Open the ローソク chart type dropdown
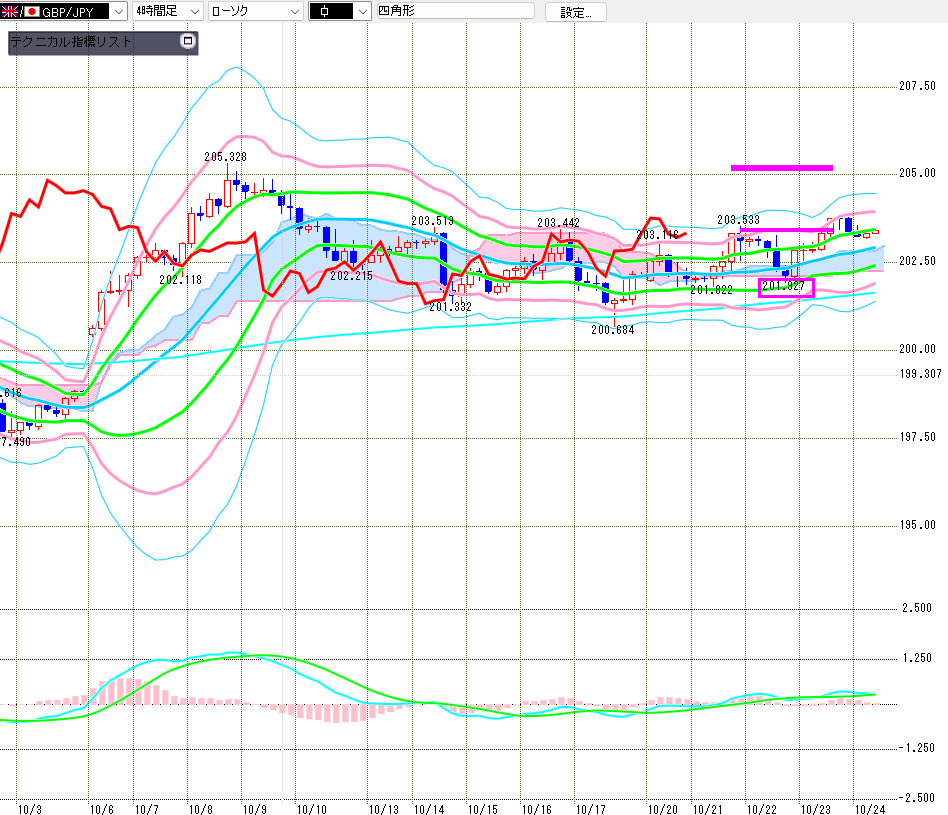948x815 pixels. point(293,12)
